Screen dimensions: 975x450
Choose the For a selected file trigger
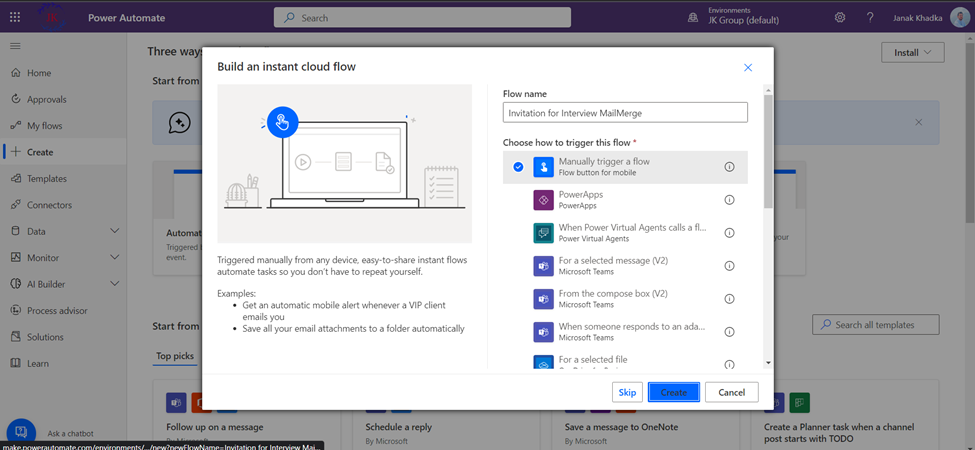625,360
